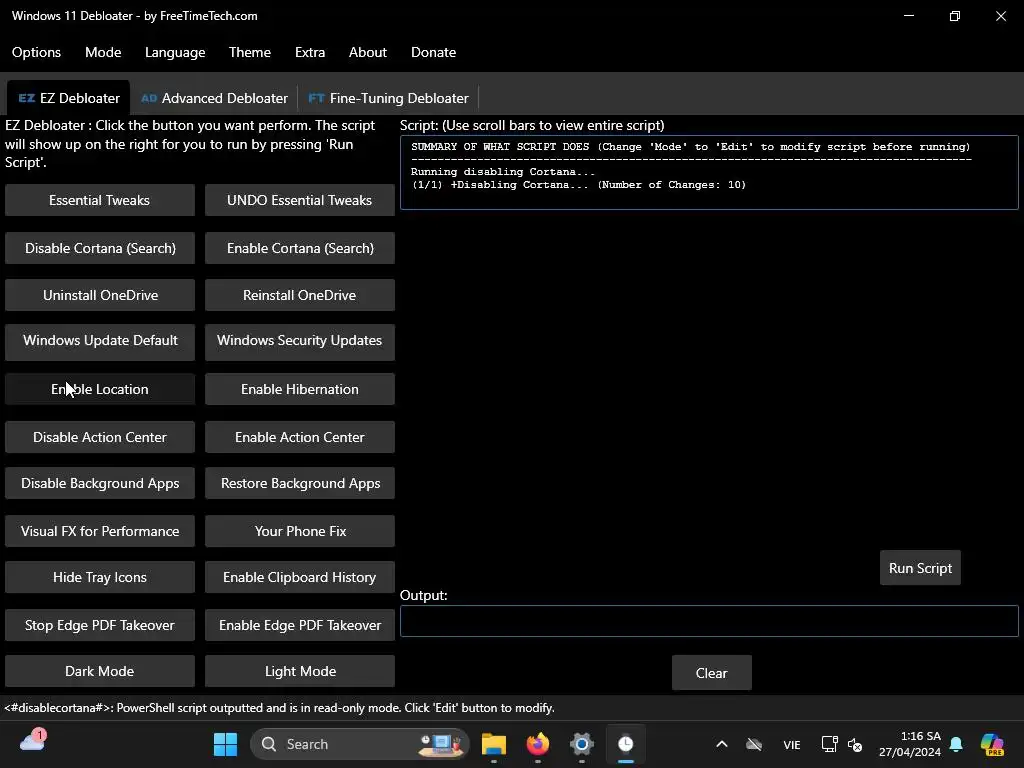Click the Clear button
Image resolution: width=1024 pixels, height=768 pixels.
(712, 673)
